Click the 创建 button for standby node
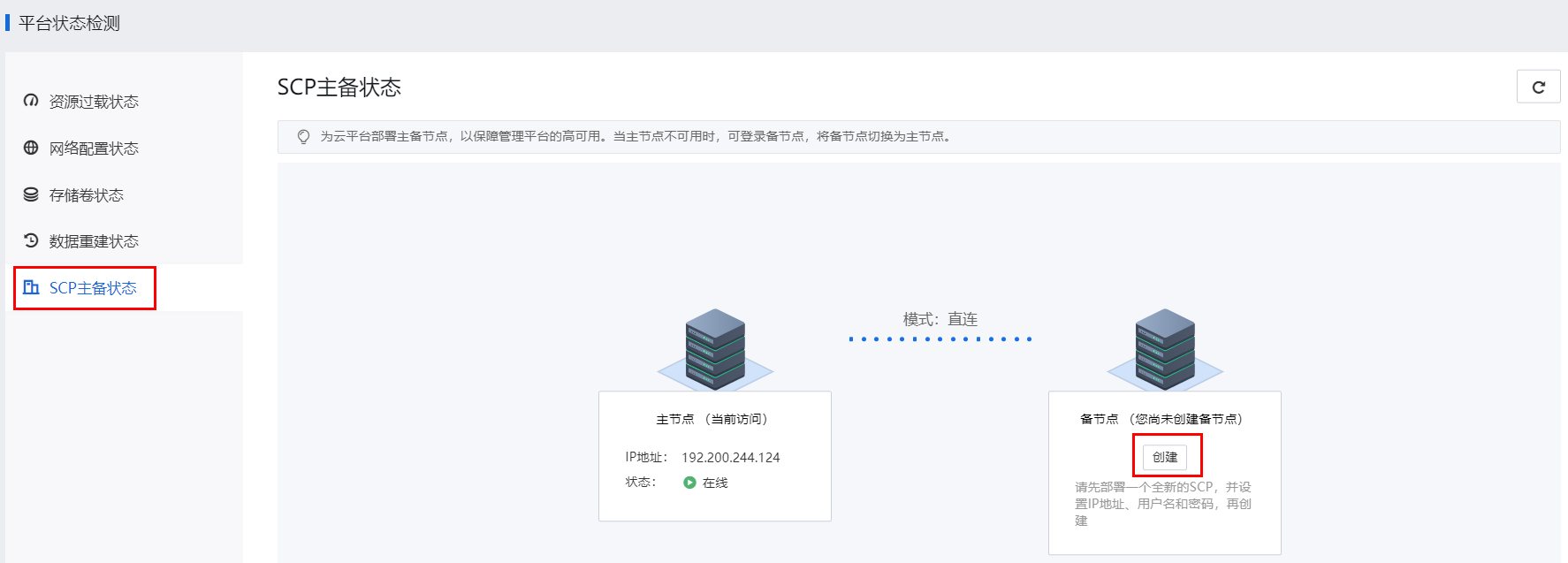Screen dimensions: 1568x563 [1165, 457]
